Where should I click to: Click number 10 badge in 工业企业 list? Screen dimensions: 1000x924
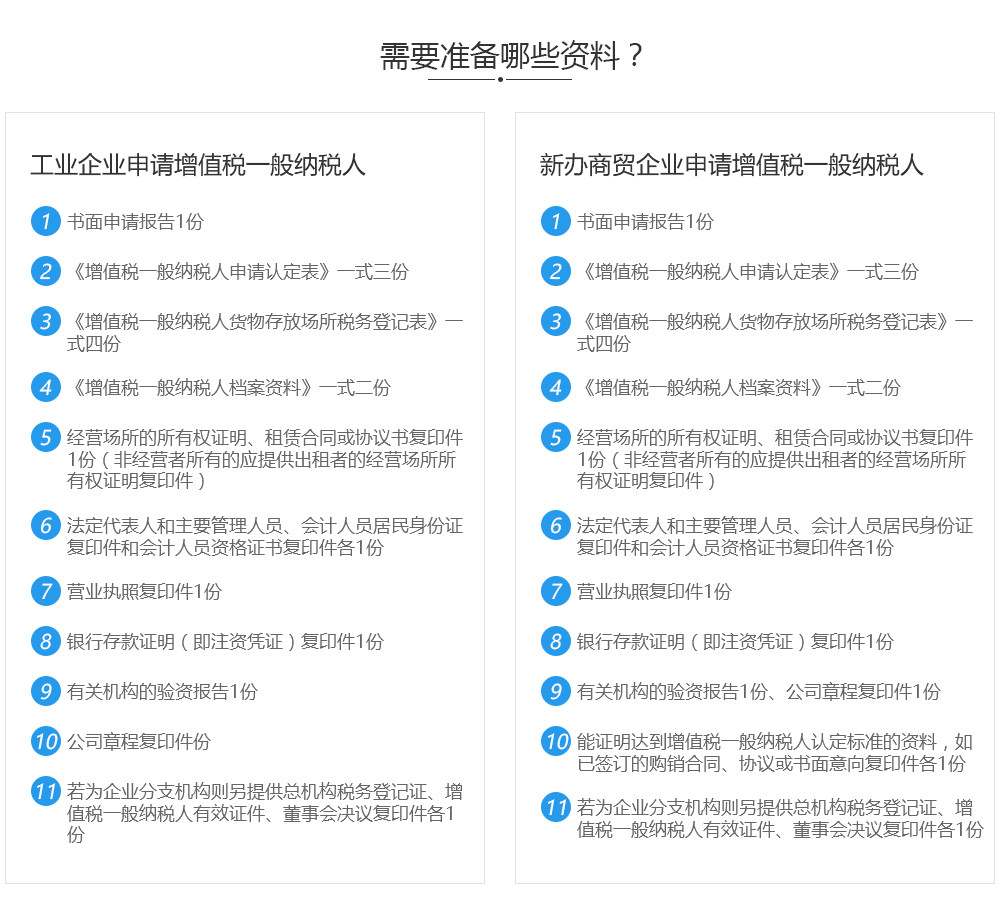(46, 741)
